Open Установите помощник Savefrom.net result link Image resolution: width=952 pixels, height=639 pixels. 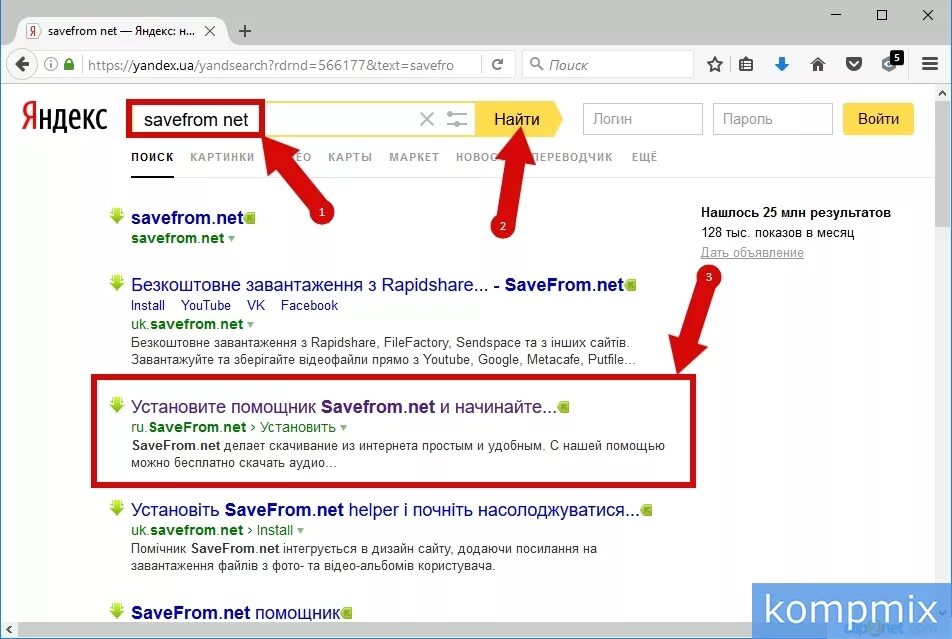point(344,406)
